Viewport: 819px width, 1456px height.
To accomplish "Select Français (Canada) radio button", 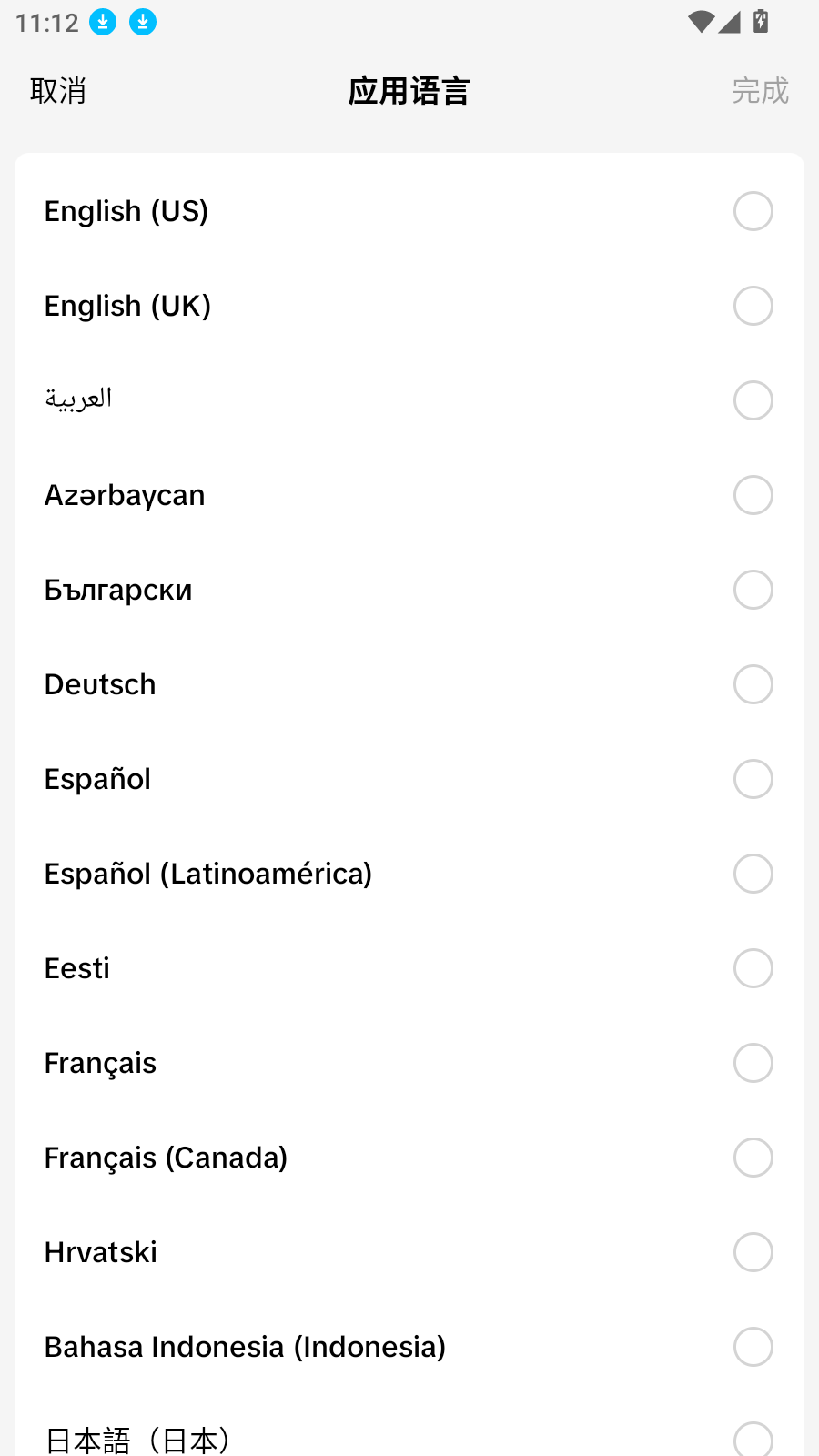I will (753, 1158).
